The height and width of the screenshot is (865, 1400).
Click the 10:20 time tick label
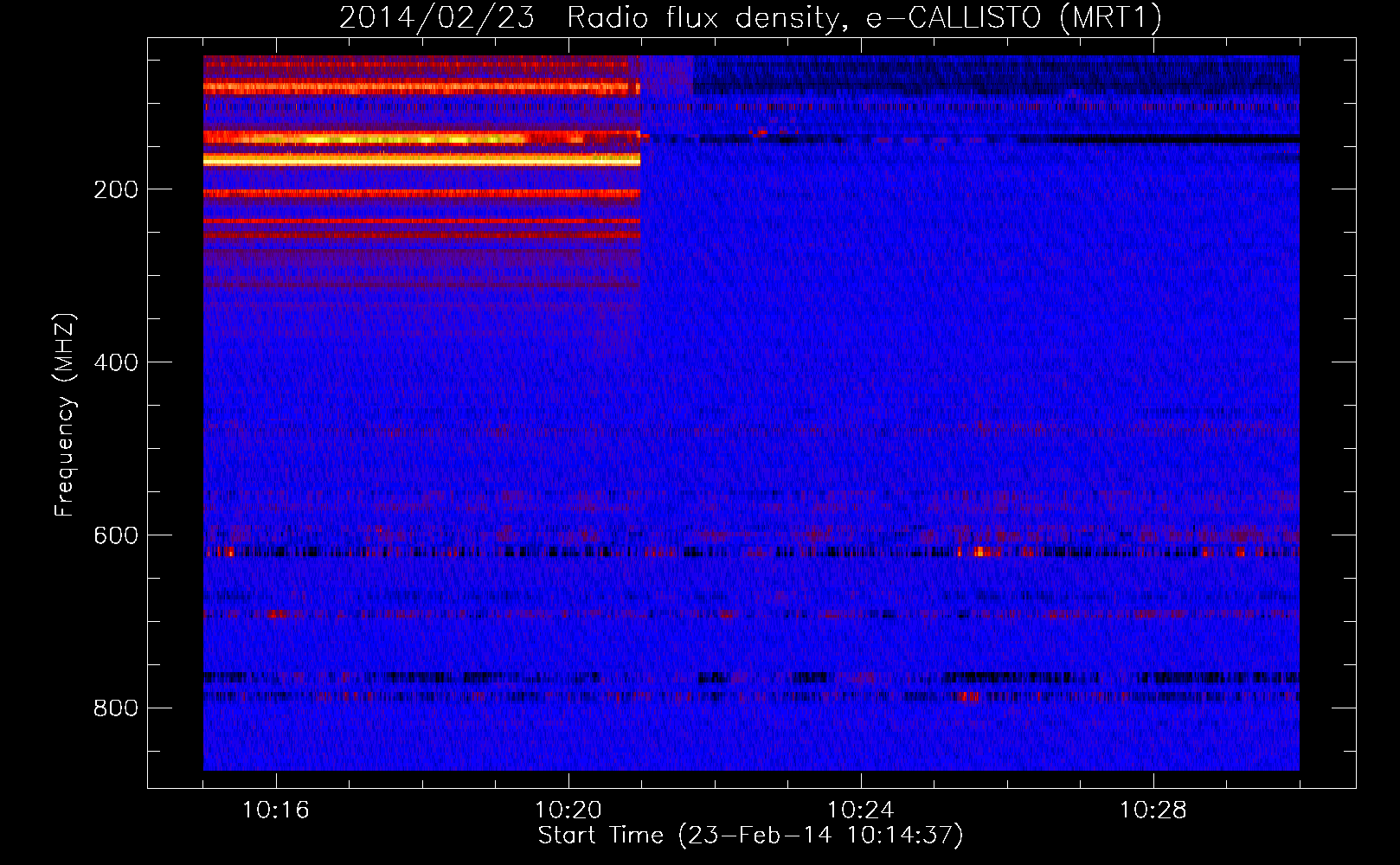[x=568, y=811]
